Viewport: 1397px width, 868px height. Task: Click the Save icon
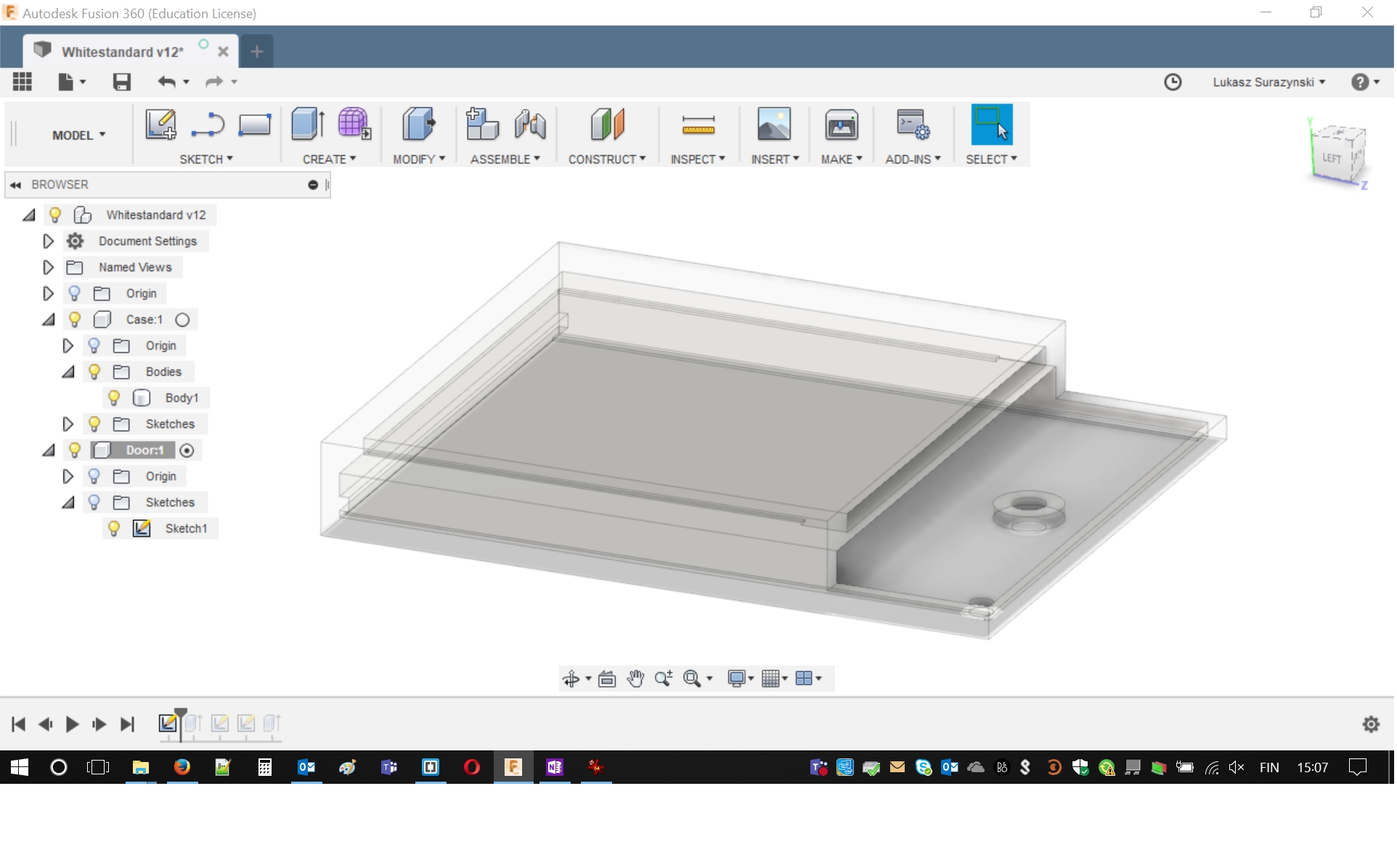tap(122, 82)
